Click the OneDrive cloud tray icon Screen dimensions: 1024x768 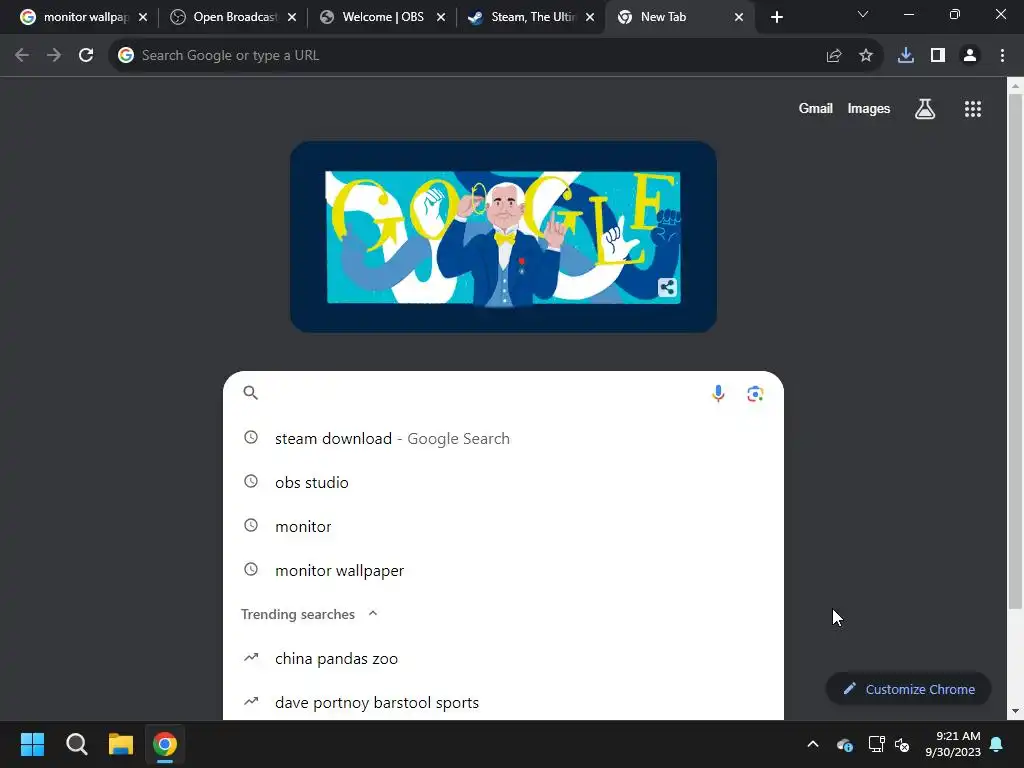point(844,744)
